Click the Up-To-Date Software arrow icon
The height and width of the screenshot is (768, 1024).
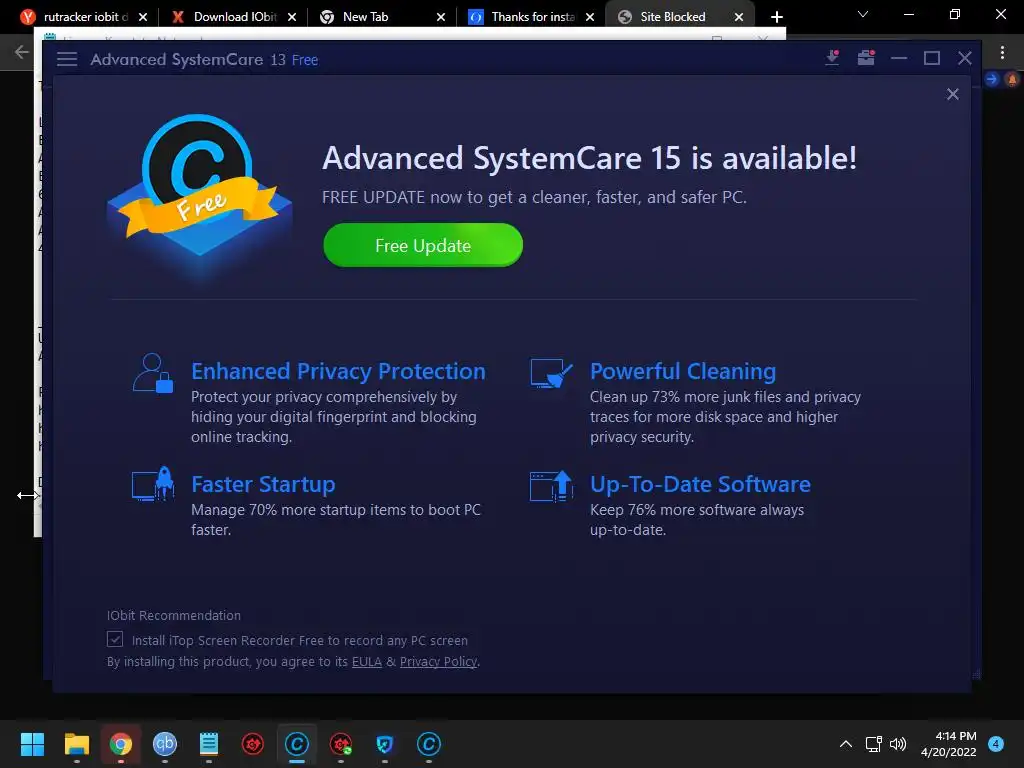[551, 486]
